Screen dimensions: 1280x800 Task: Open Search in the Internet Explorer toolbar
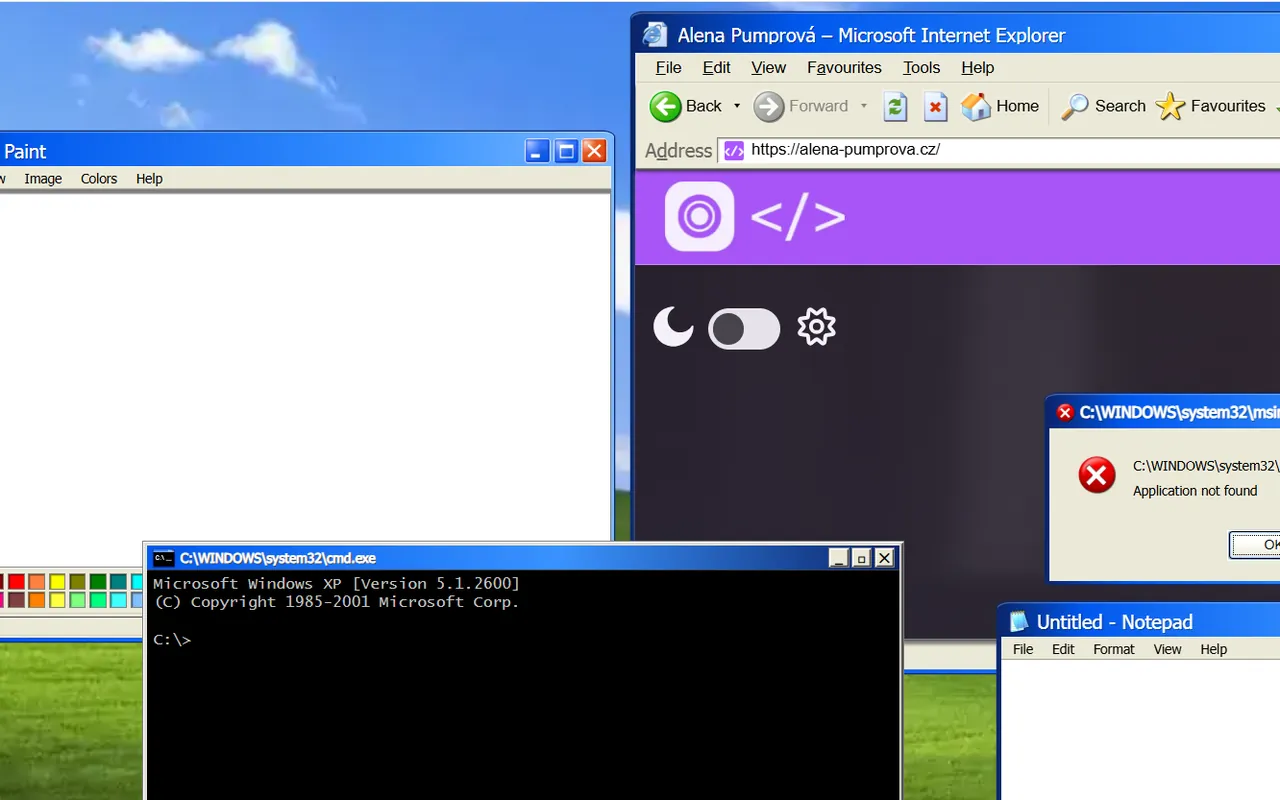coord(1103,106)
